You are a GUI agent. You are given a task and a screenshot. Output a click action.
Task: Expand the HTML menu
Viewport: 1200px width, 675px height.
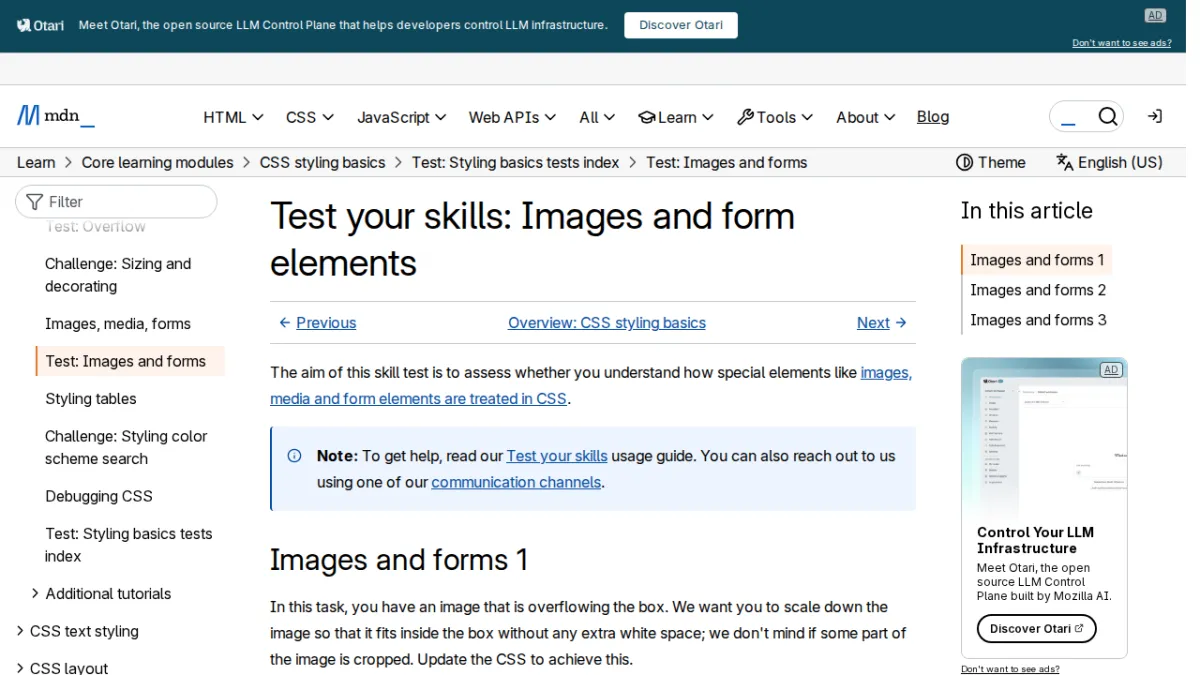(x=233, y=117)
